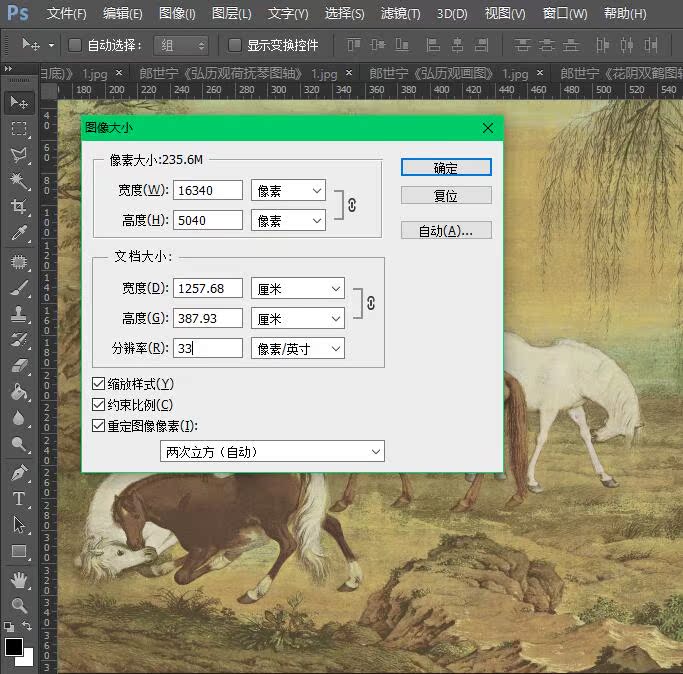Click the resolution field showing 33

coord(208,348)
